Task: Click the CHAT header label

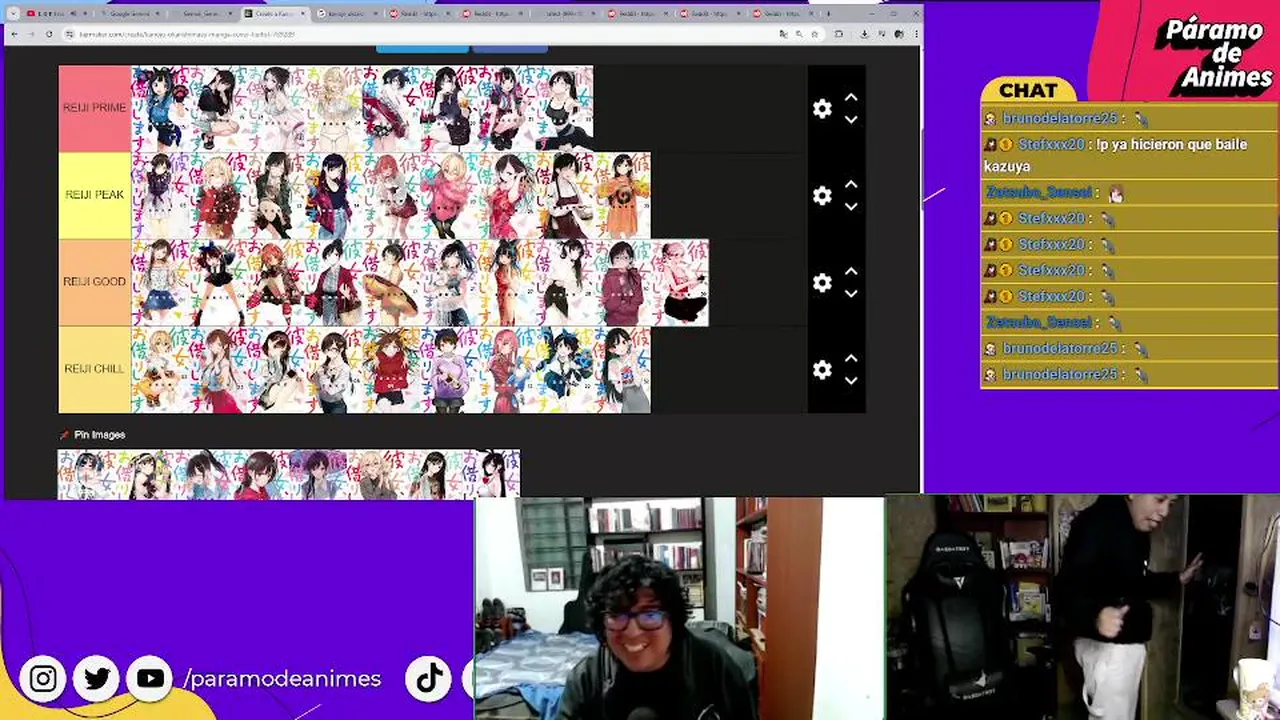Action: [1028, 90]
